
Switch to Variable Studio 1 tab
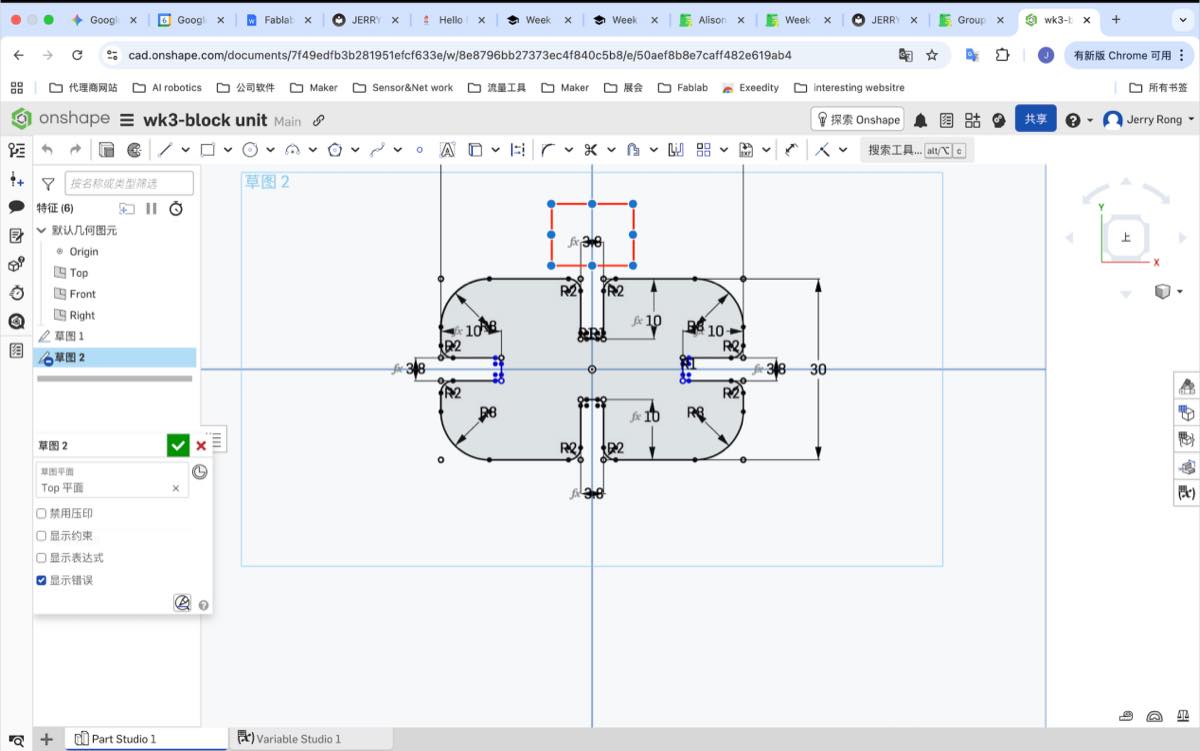(x=298, y=739)
